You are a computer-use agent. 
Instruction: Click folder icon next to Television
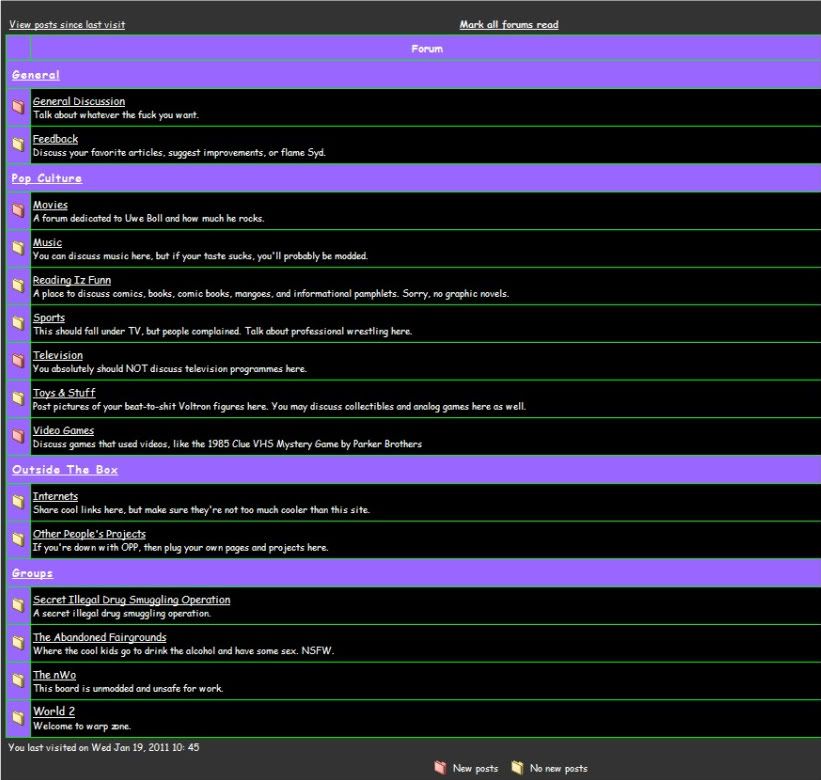click(18, 360)
